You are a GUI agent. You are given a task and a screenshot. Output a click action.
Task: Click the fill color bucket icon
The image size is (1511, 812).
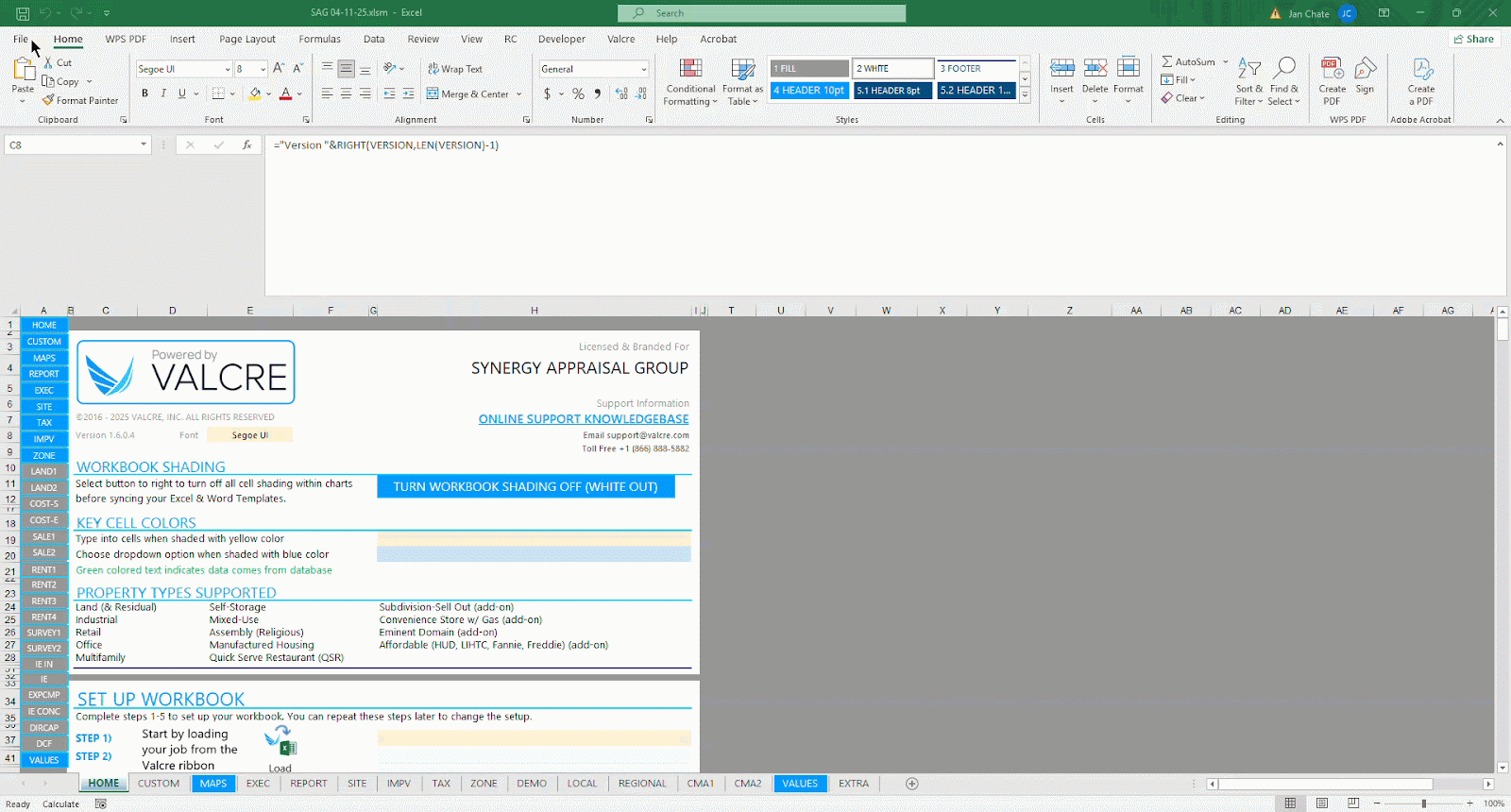click(x=254, y=93)
